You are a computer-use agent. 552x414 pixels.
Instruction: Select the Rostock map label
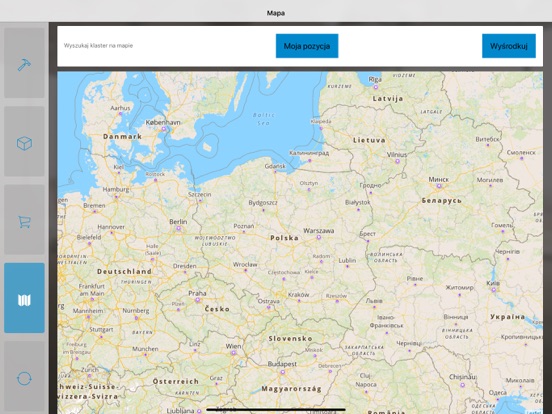click(x=155, y=174)
